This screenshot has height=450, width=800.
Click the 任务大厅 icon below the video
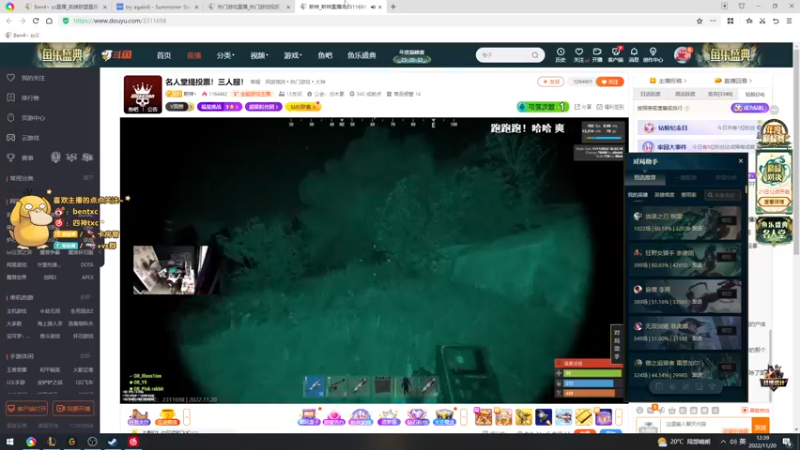[139, 417]
